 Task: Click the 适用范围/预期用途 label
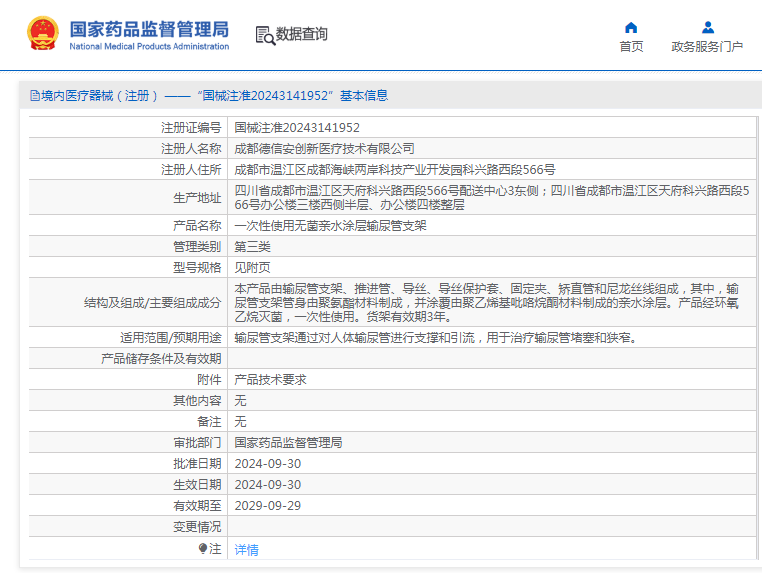pyautogui.click(x=171, y=337)
